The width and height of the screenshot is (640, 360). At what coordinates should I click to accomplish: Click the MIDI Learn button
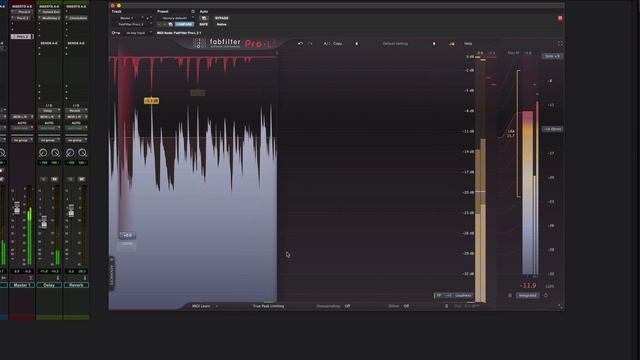pos(201,306)
